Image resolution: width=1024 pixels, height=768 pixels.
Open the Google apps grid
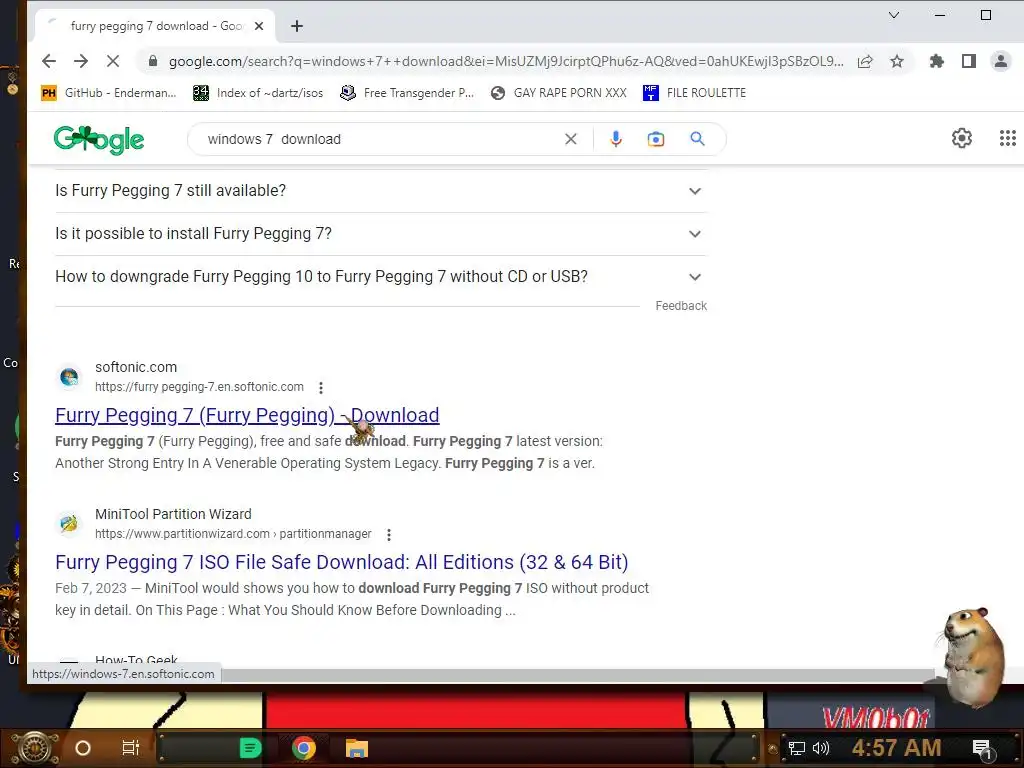coord(1007,138)
